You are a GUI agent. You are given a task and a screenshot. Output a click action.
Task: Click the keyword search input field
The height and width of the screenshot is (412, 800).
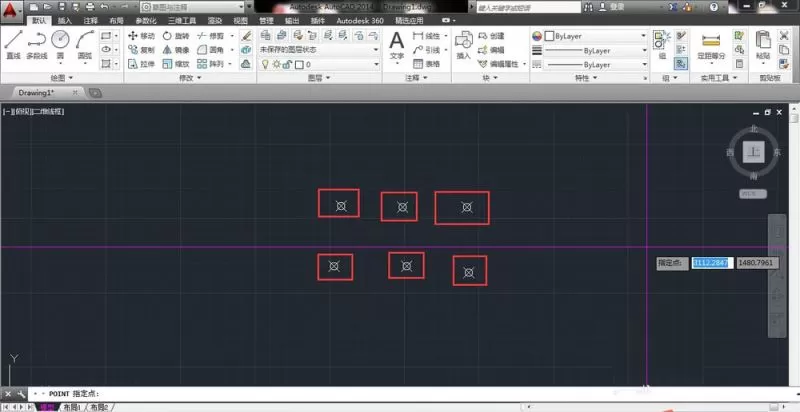[529, 7]
